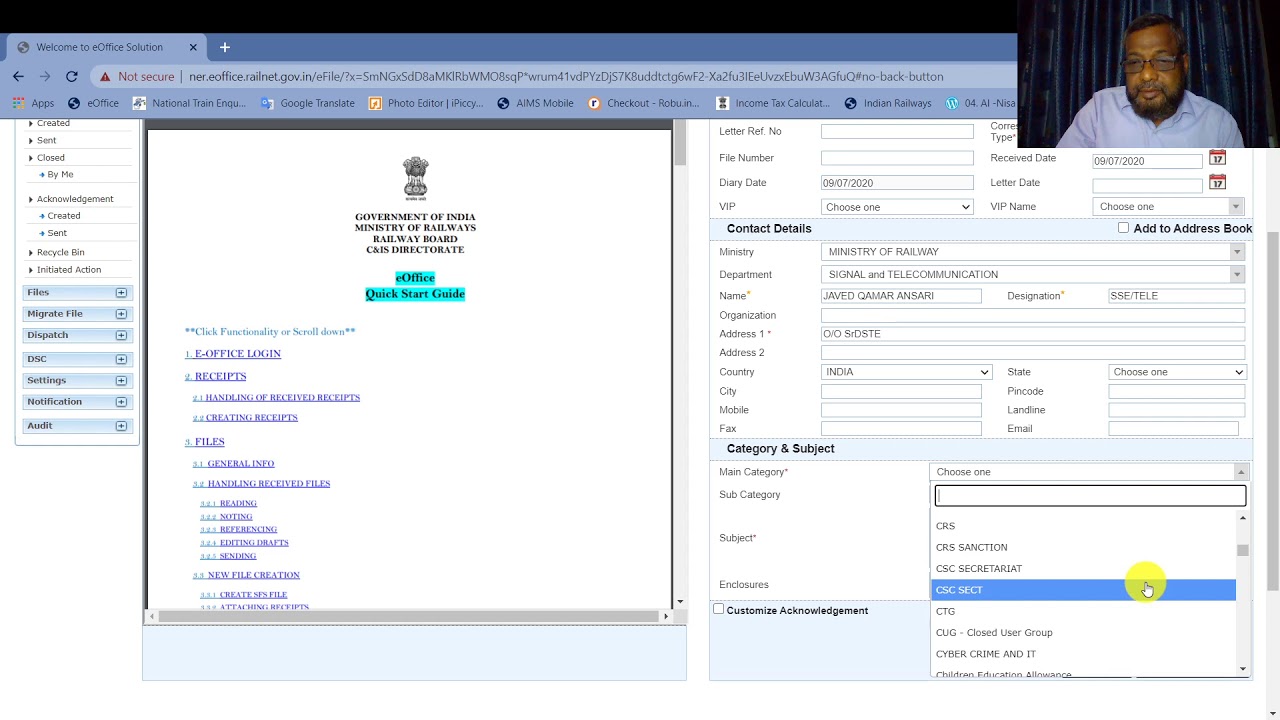
Task: Click the File Number field
Action: [897, 158]
